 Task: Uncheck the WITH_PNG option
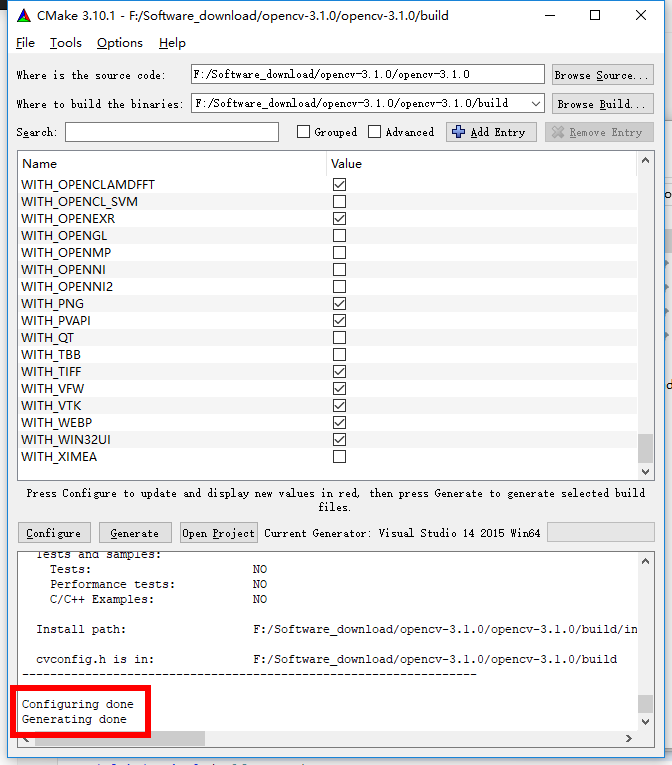339,303
